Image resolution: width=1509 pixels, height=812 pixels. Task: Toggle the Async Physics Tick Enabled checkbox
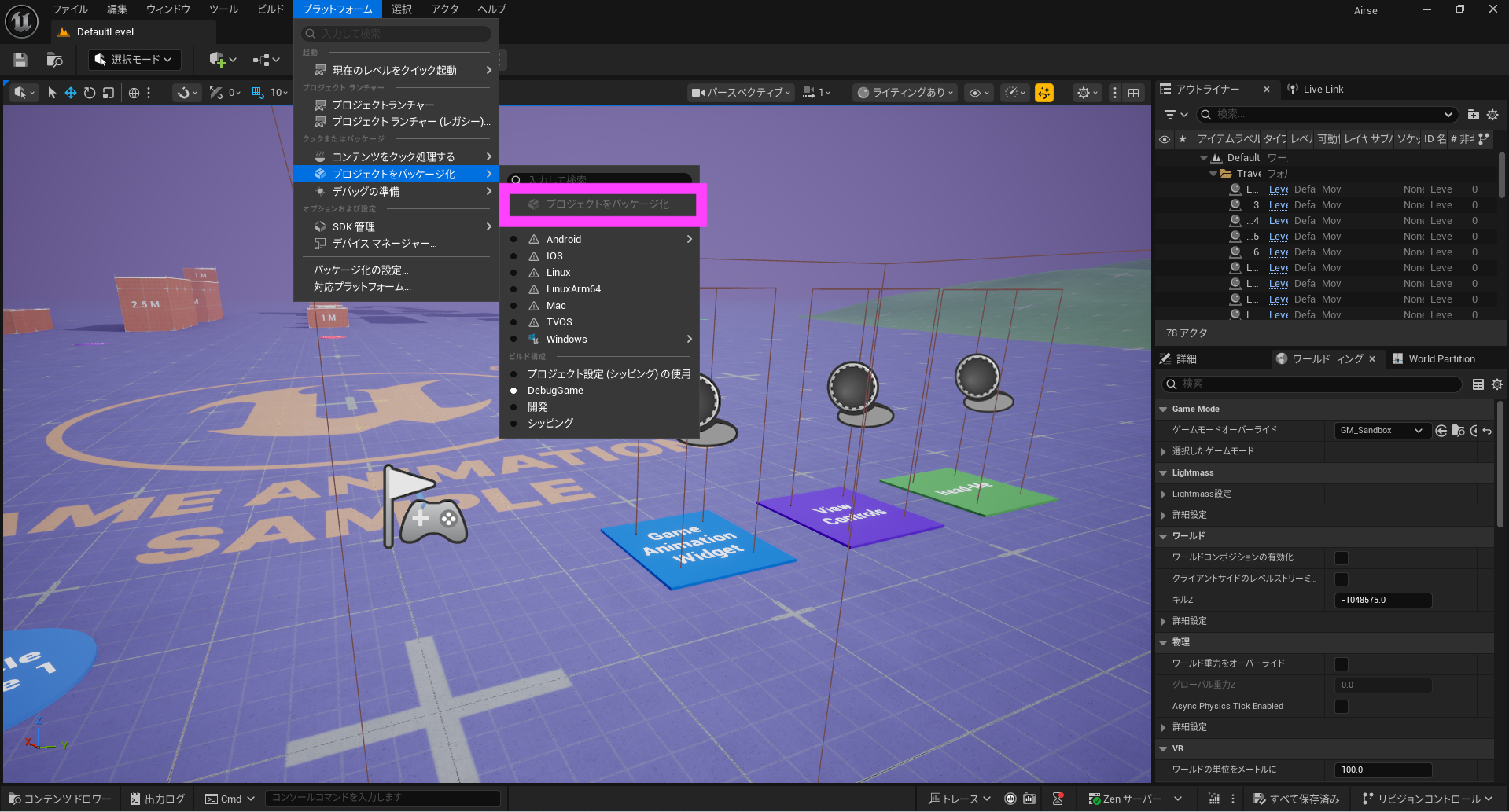click(1342, 707)
